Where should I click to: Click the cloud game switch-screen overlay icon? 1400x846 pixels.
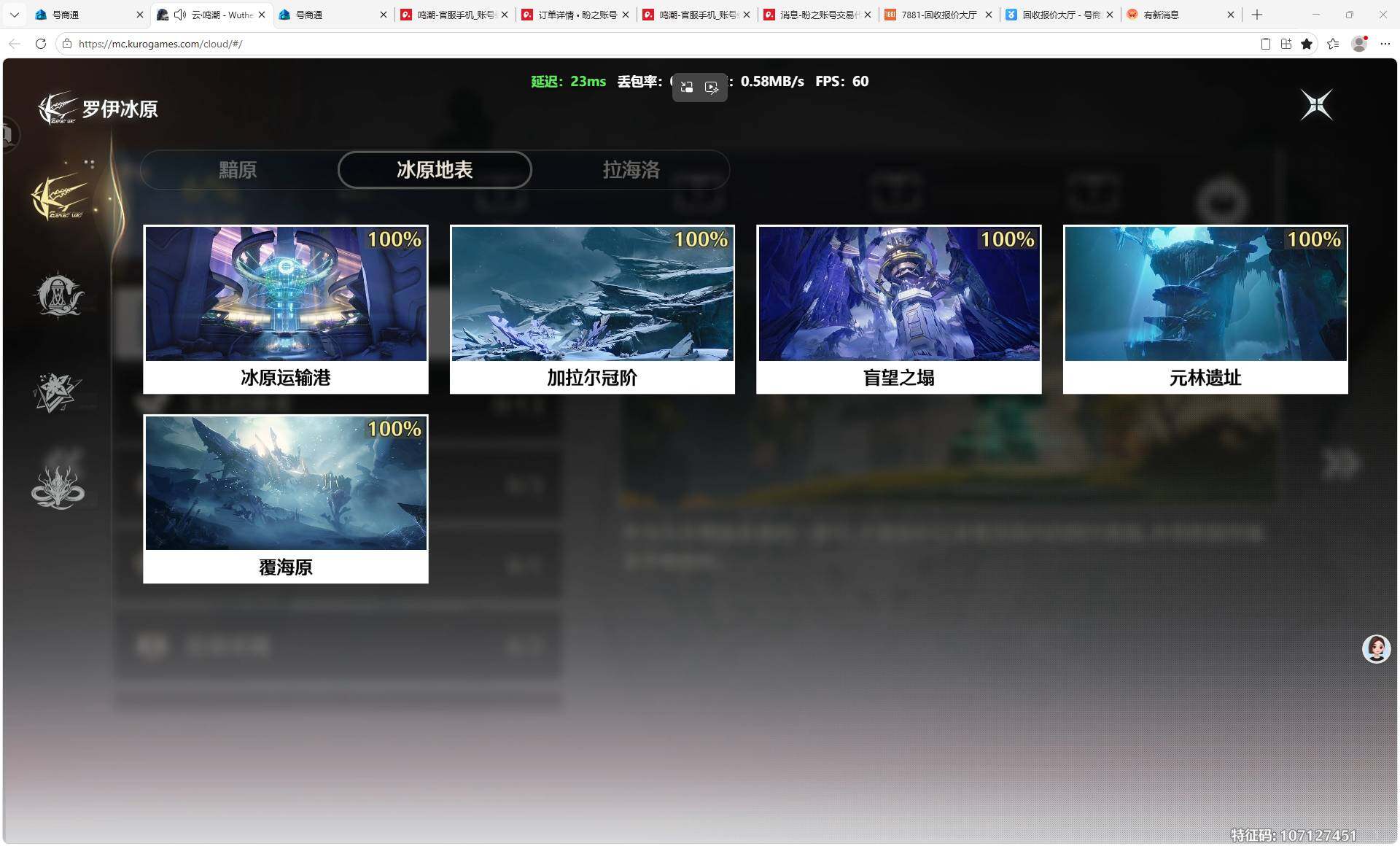(687, 88)
